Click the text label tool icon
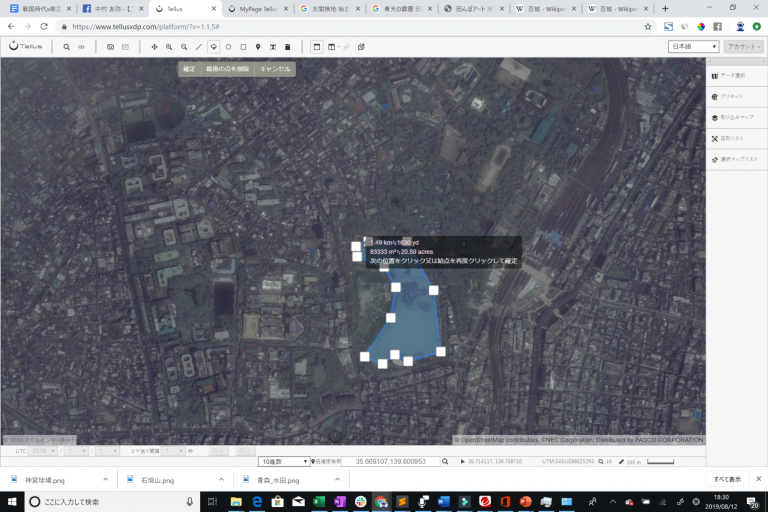Image resolution: width=768 pixels, height=512 pixels. point(273,47)
